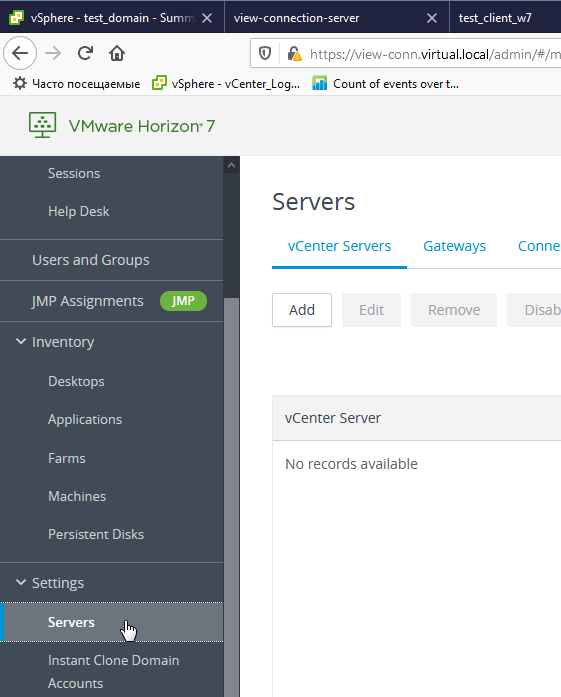561x697 pixels.
Task: Select the vCenter Servers tab
Action: (339, 246)
